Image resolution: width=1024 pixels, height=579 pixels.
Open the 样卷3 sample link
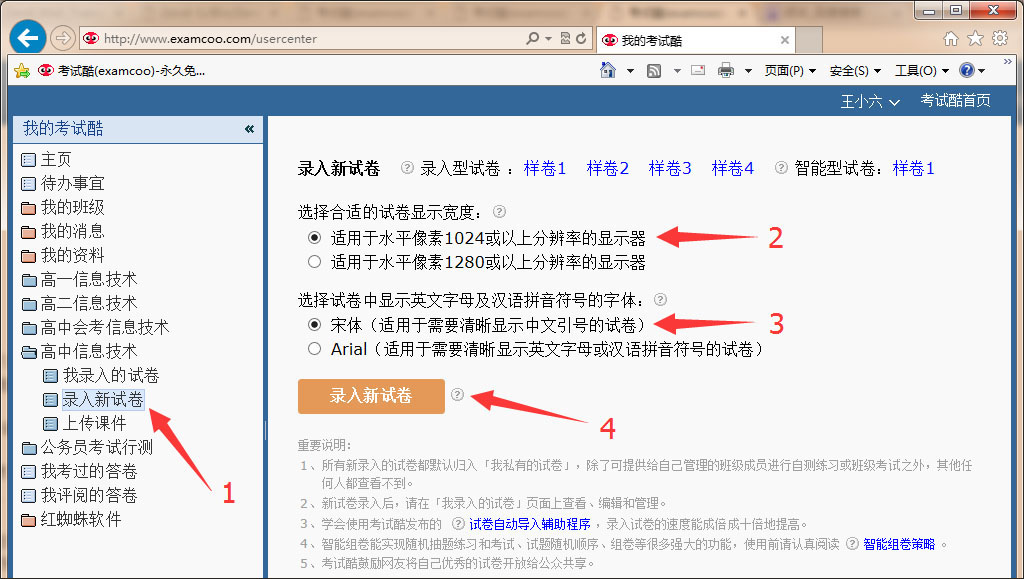[669, 168]
